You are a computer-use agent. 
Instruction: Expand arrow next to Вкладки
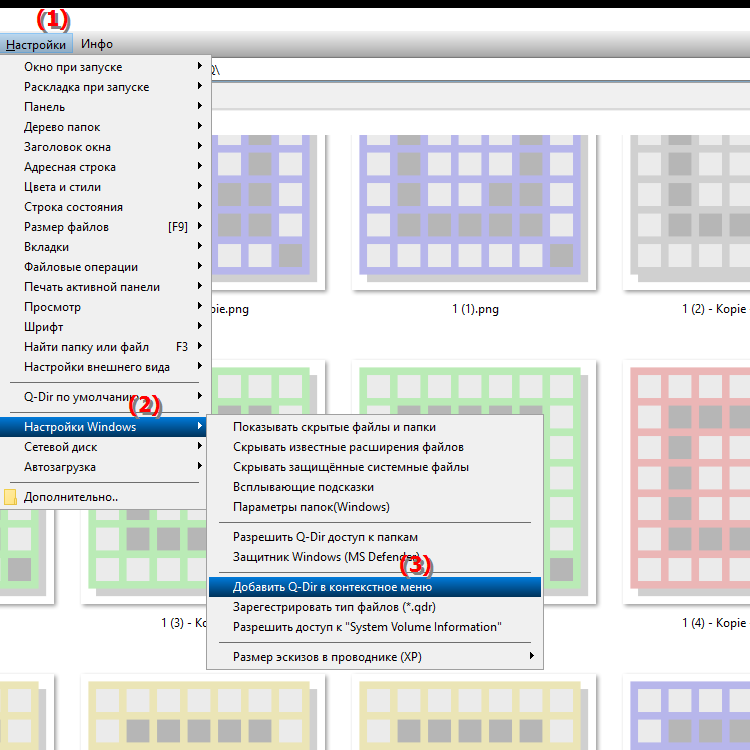pyautogui.click(x=200, y=246)
